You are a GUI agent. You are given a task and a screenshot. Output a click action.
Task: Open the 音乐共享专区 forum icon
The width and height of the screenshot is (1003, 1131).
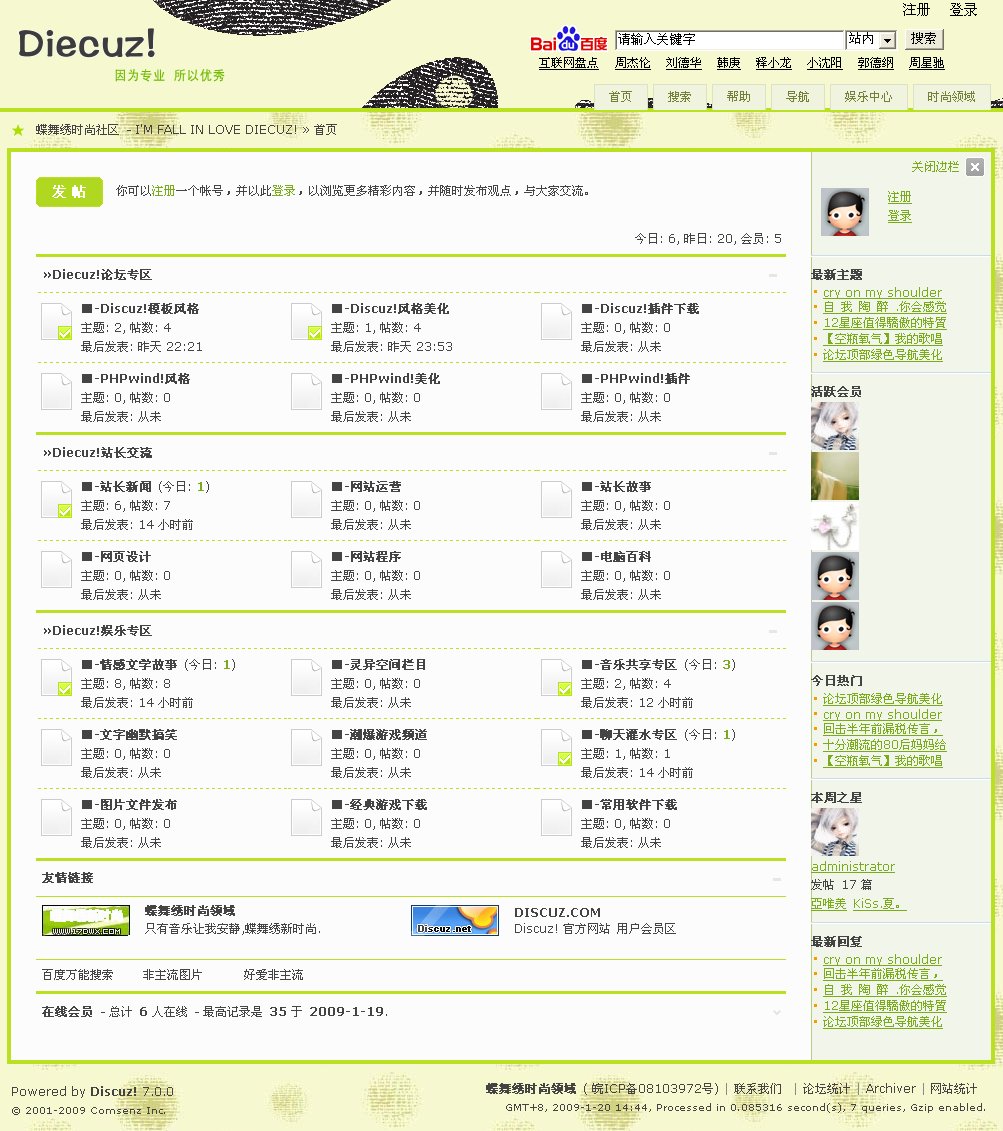coord(557,678)
